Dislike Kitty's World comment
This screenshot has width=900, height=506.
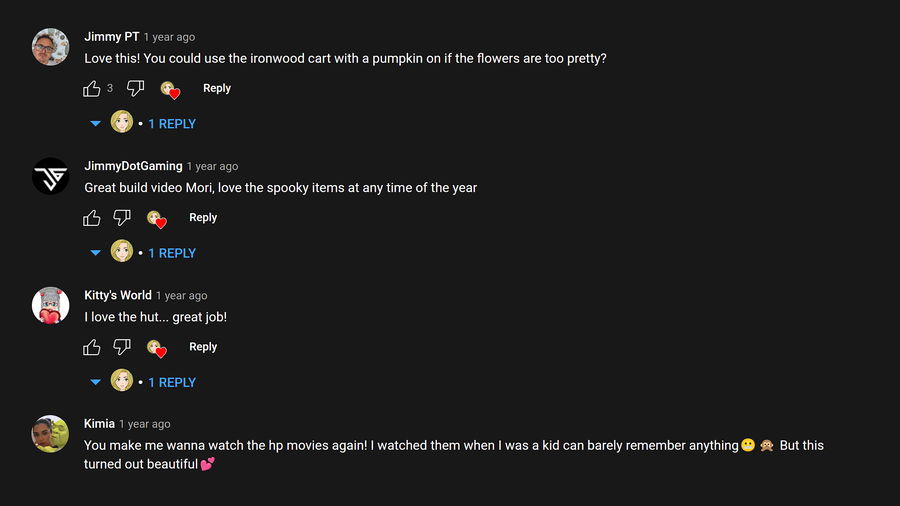[x=122, y=348]
